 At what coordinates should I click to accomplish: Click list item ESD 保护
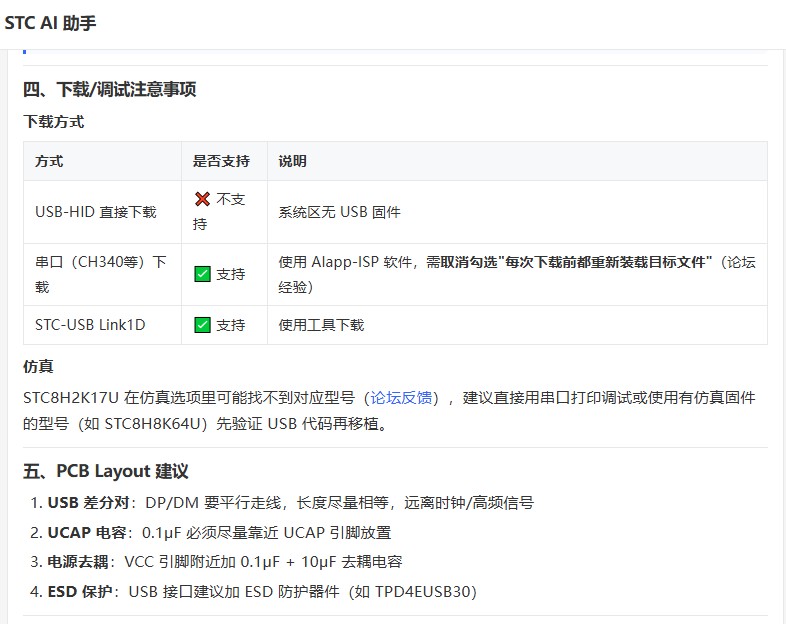point(253,591)
